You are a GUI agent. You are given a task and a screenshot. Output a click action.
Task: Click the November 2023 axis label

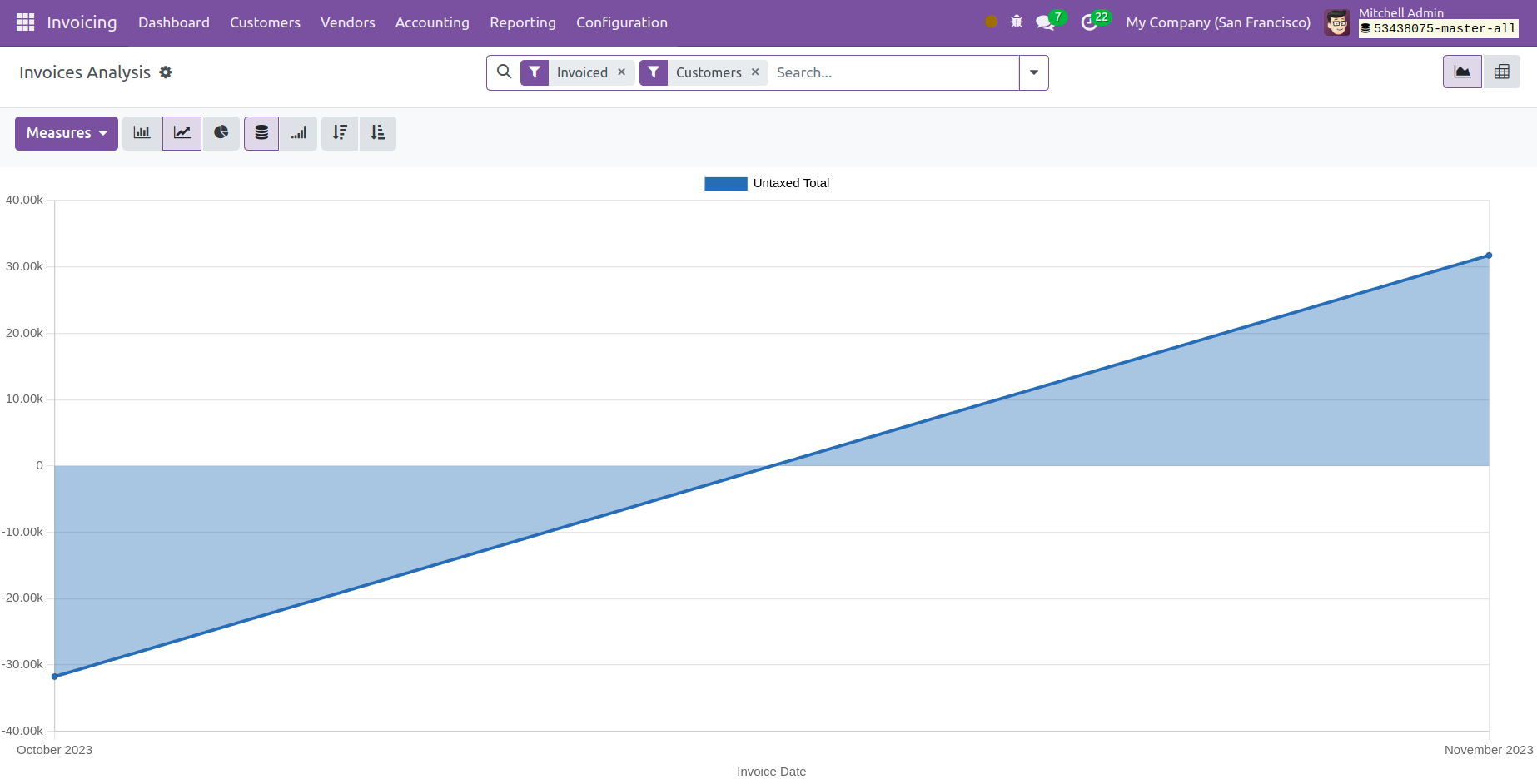click(1489, 750)
